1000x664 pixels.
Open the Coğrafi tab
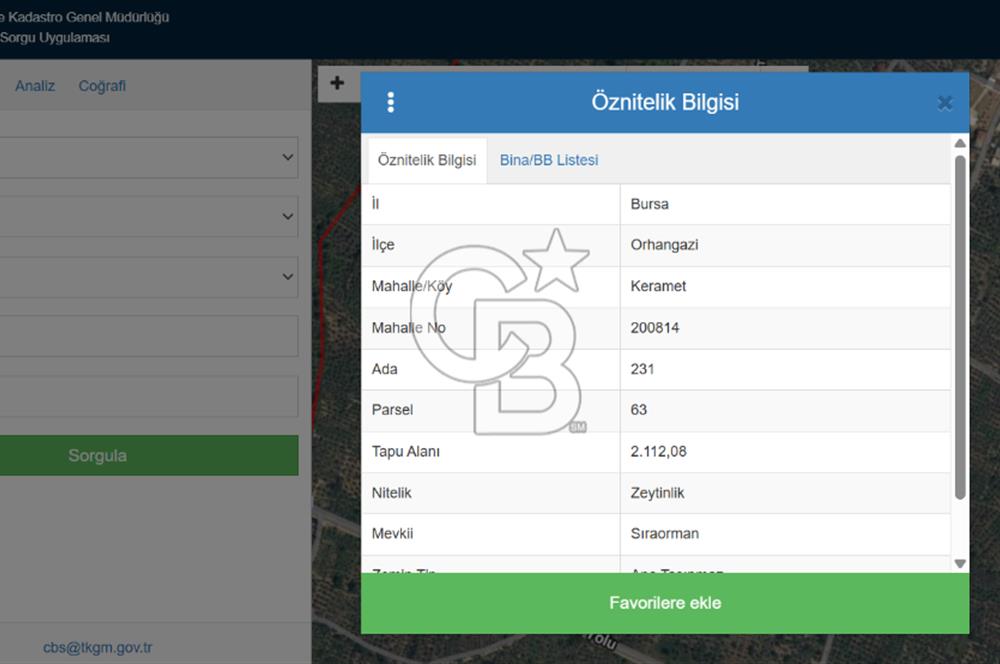click(102, 86)
